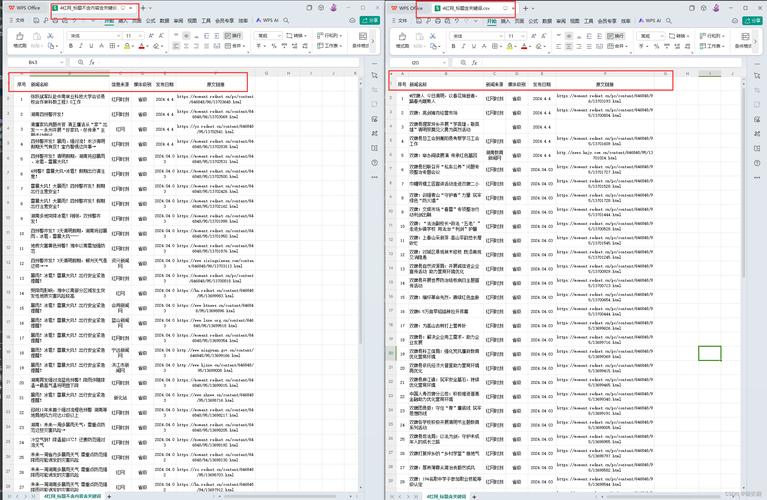The width and height of the screenshot is (767, 500).
Task: Click the percent style icon in left window
Action: pos(273,46)
